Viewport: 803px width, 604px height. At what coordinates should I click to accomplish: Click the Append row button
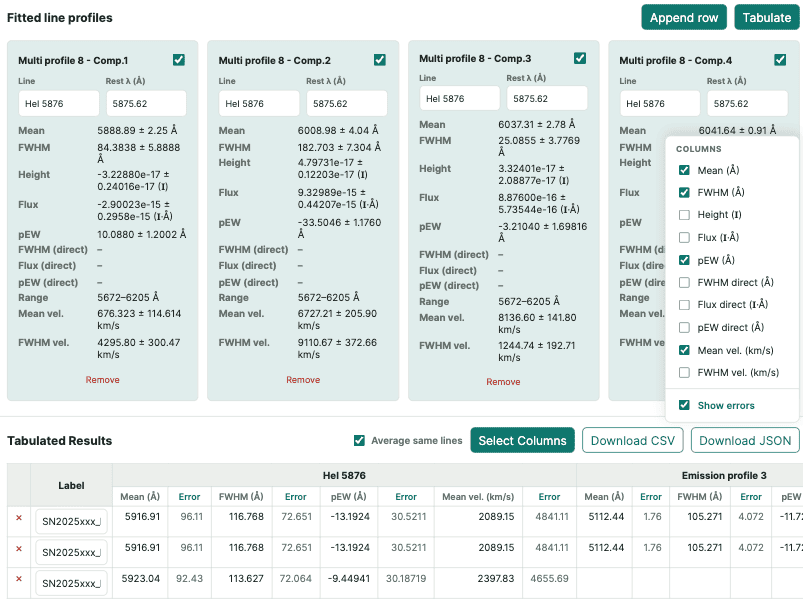tap(684, 17)
